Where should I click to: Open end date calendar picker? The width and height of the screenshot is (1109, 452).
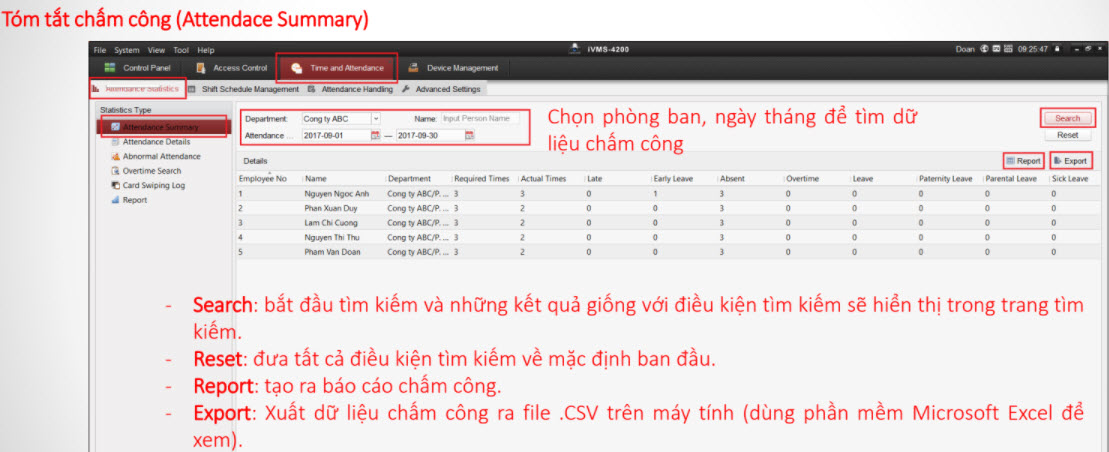469,135
